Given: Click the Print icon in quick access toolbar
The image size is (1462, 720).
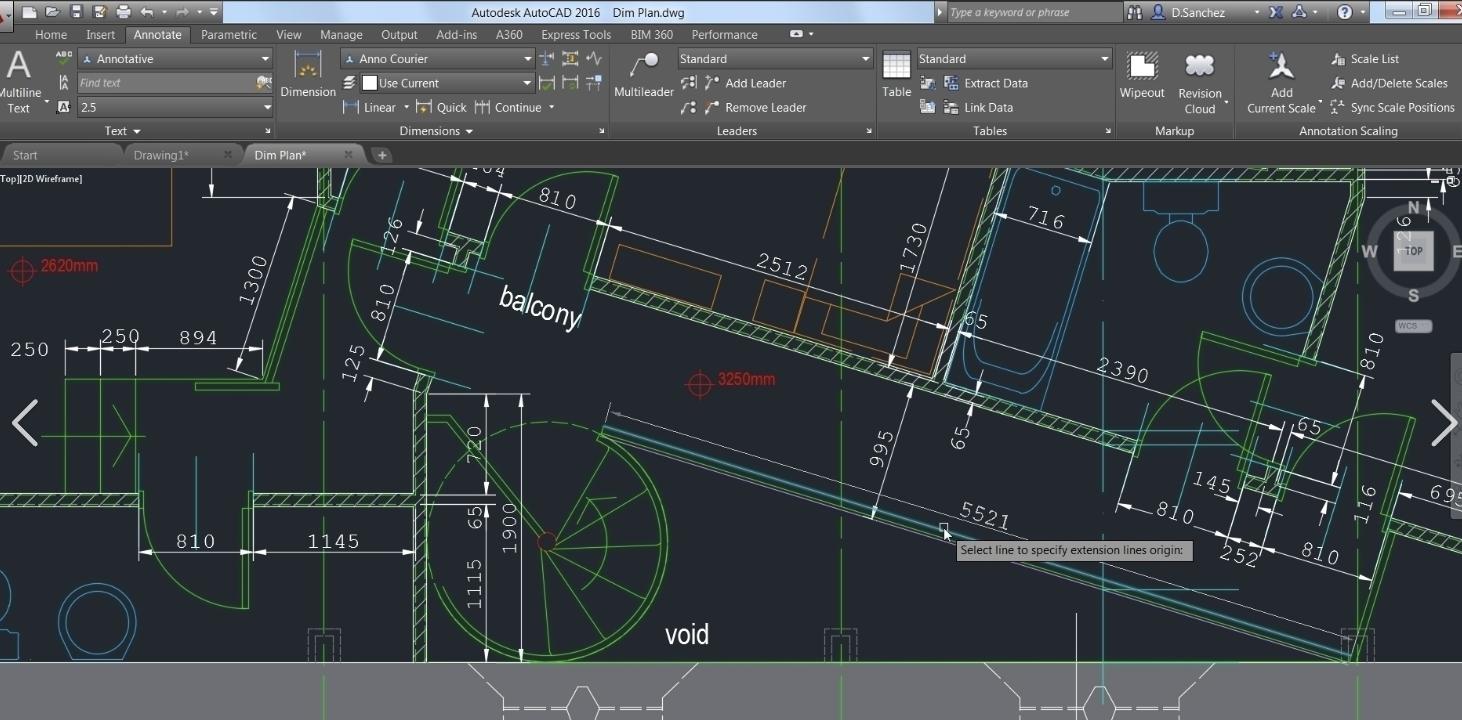Looking at the screenshot, I should tap(123, 12).
